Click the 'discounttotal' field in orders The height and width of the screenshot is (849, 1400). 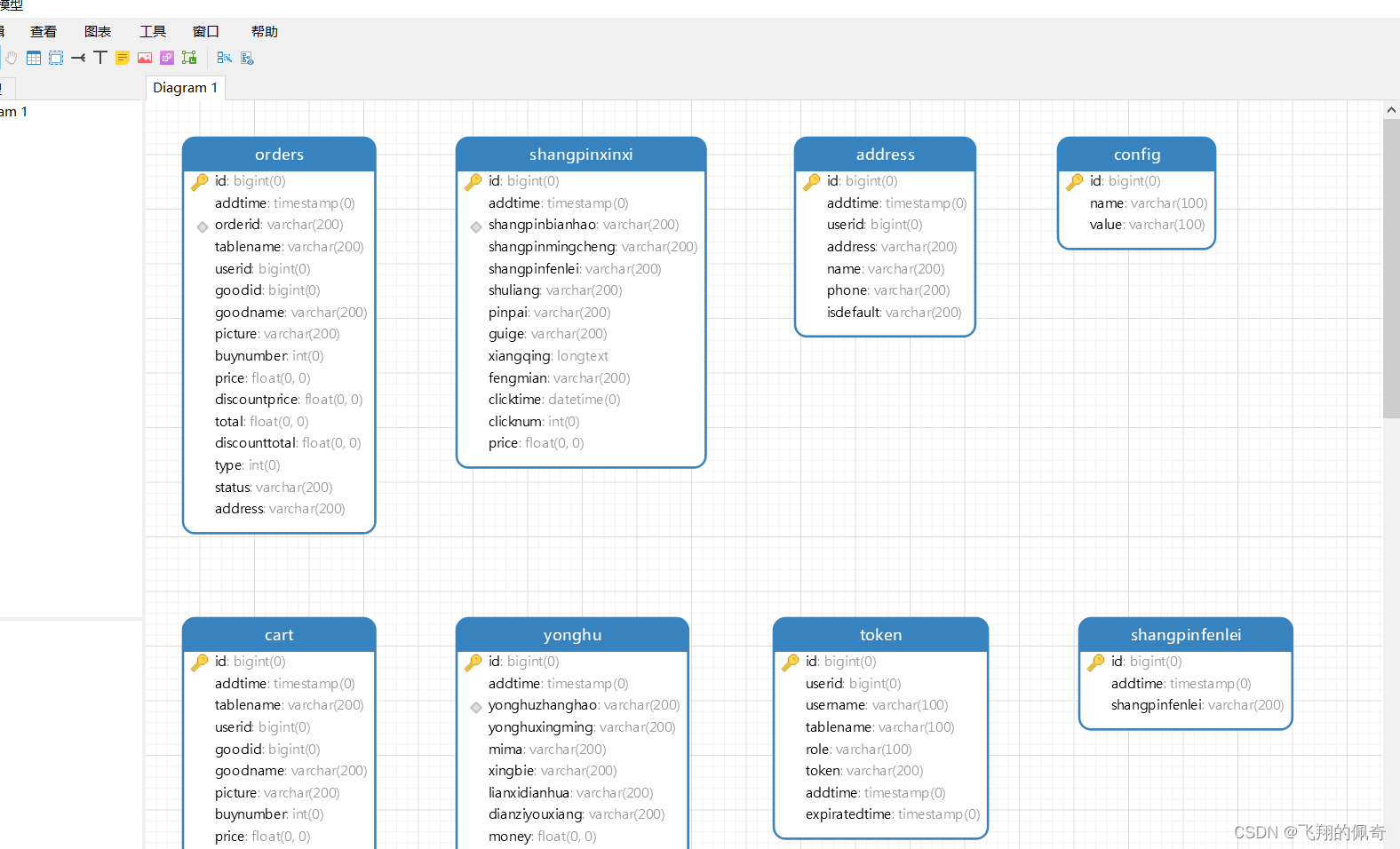[x=288, y=443]
